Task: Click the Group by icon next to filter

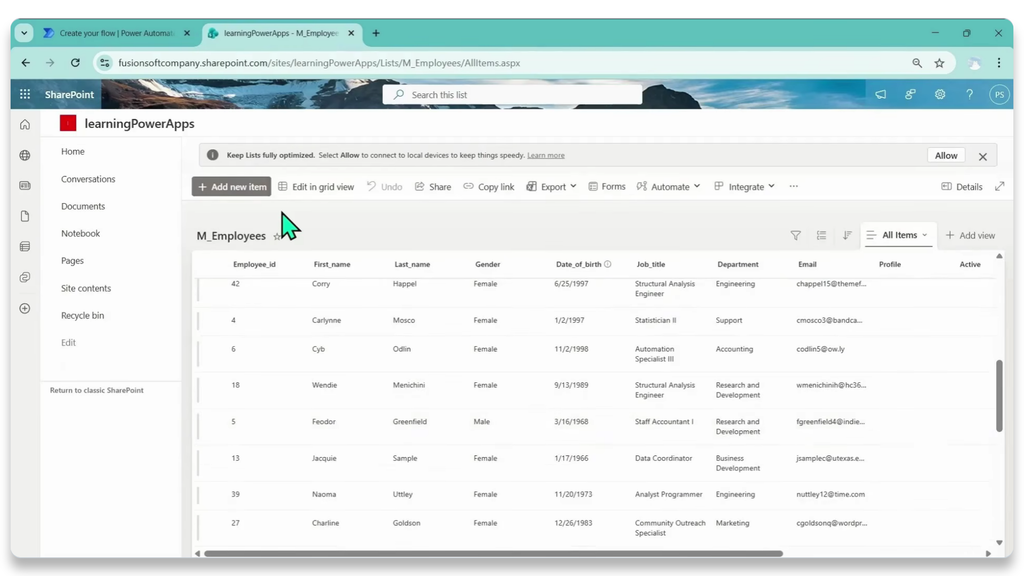Action: point(822,235)
